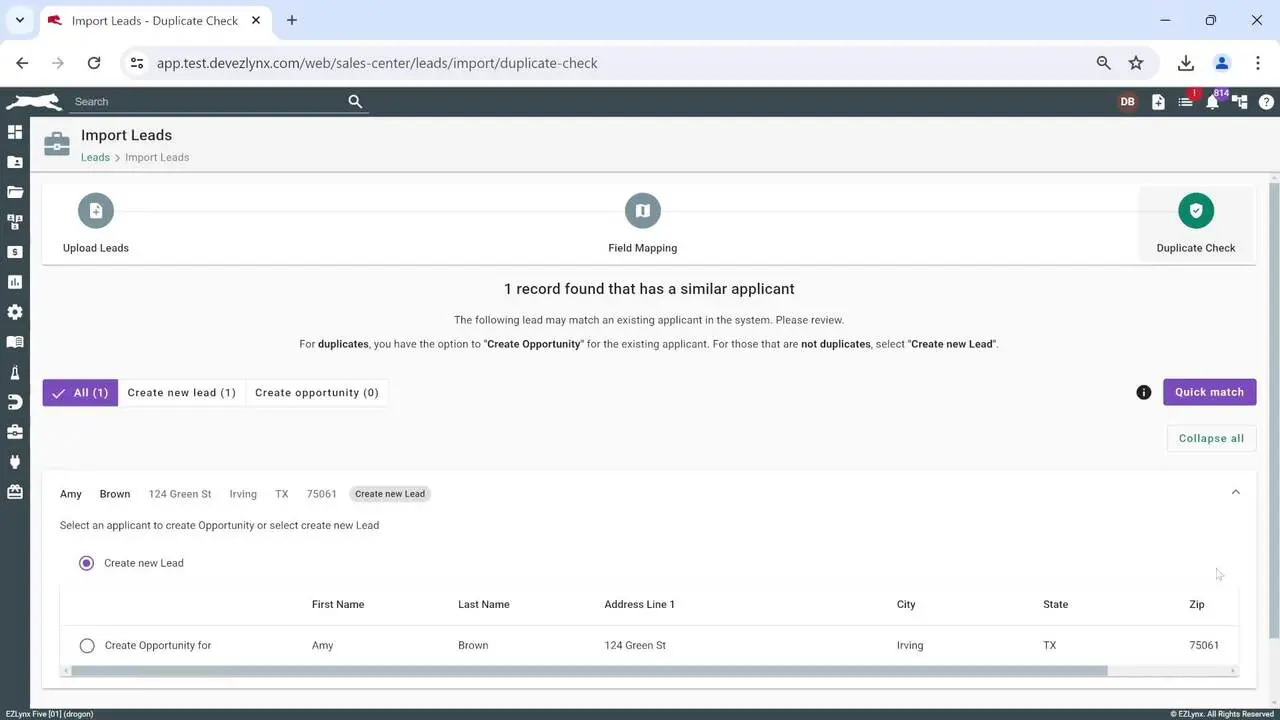Image resolution: width=1280 pixels, height=720 pixels.
Task: Click the Quick match button
Action: [1209, 392]
